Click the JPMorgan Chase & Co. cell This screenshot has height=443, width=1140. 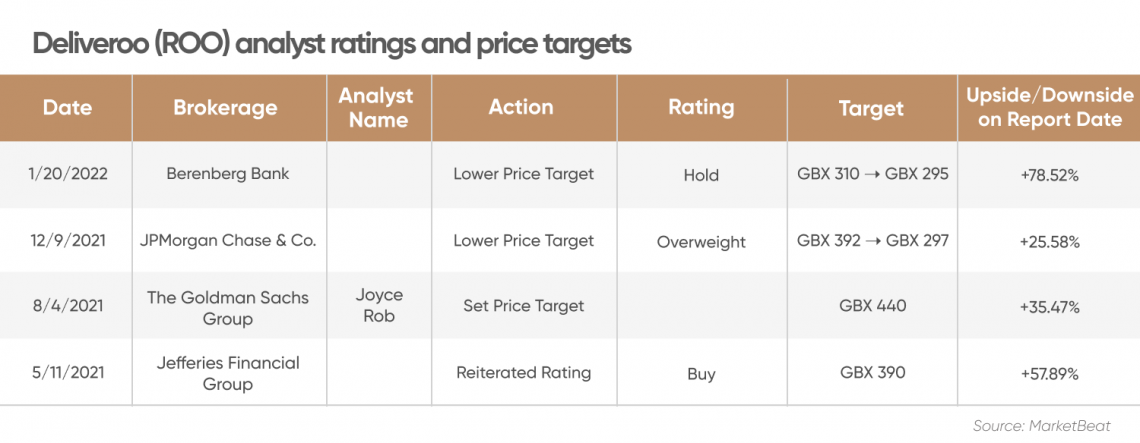pos(228,241)
